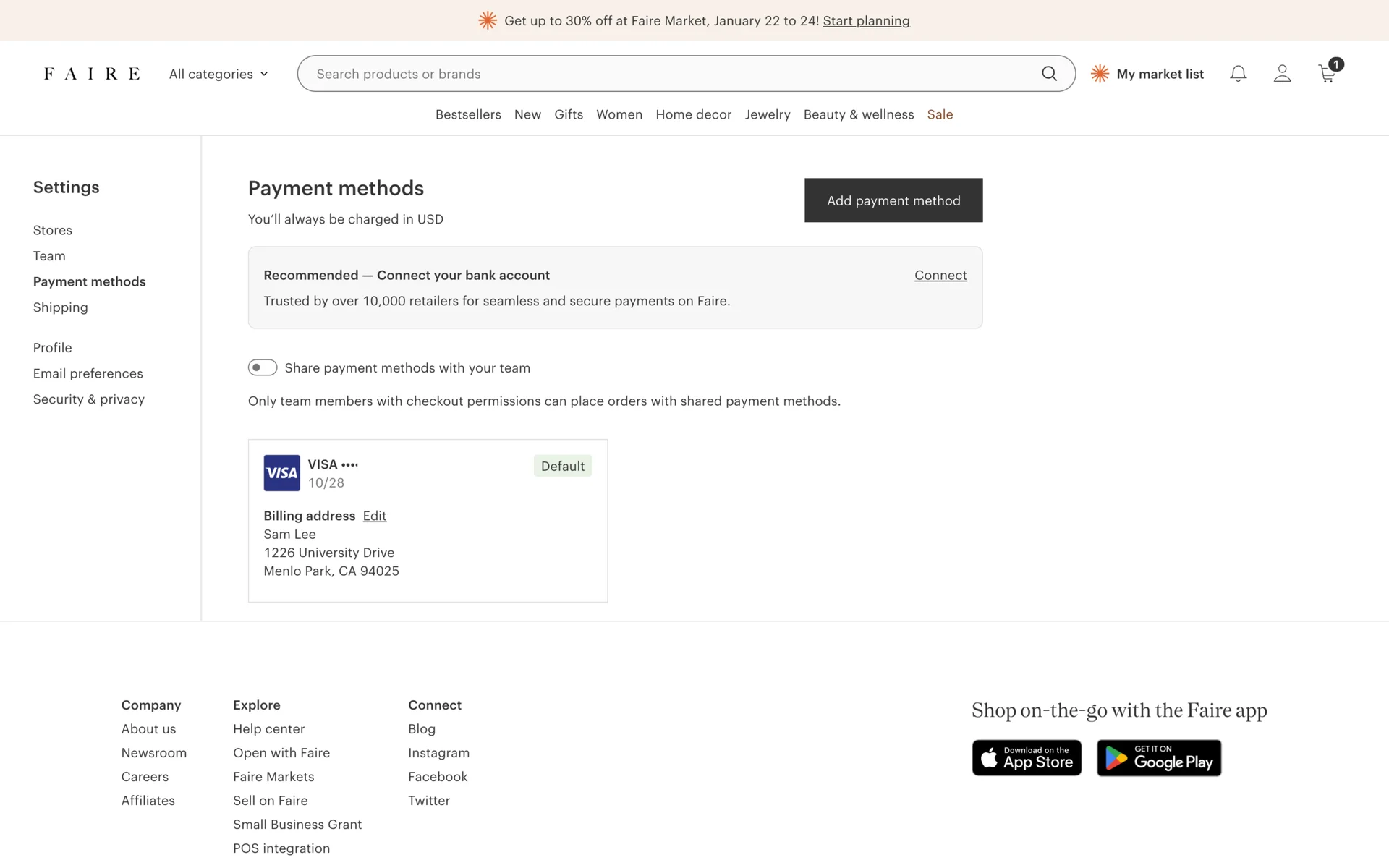The height and width of the screenshot is (868, 1389).
Task: Open the Sale navigation tab
Action: pos(940,114)
